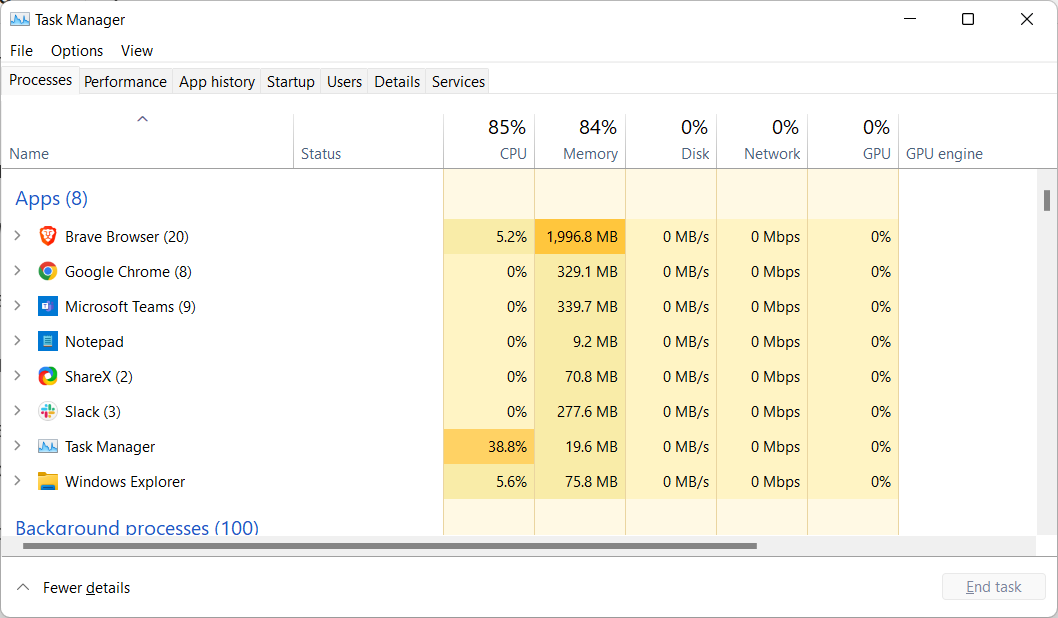Click the 9.2 MB memory cell
Image resolution: width=1058 pixels, height=618 pixels.
tap(580, 342)
